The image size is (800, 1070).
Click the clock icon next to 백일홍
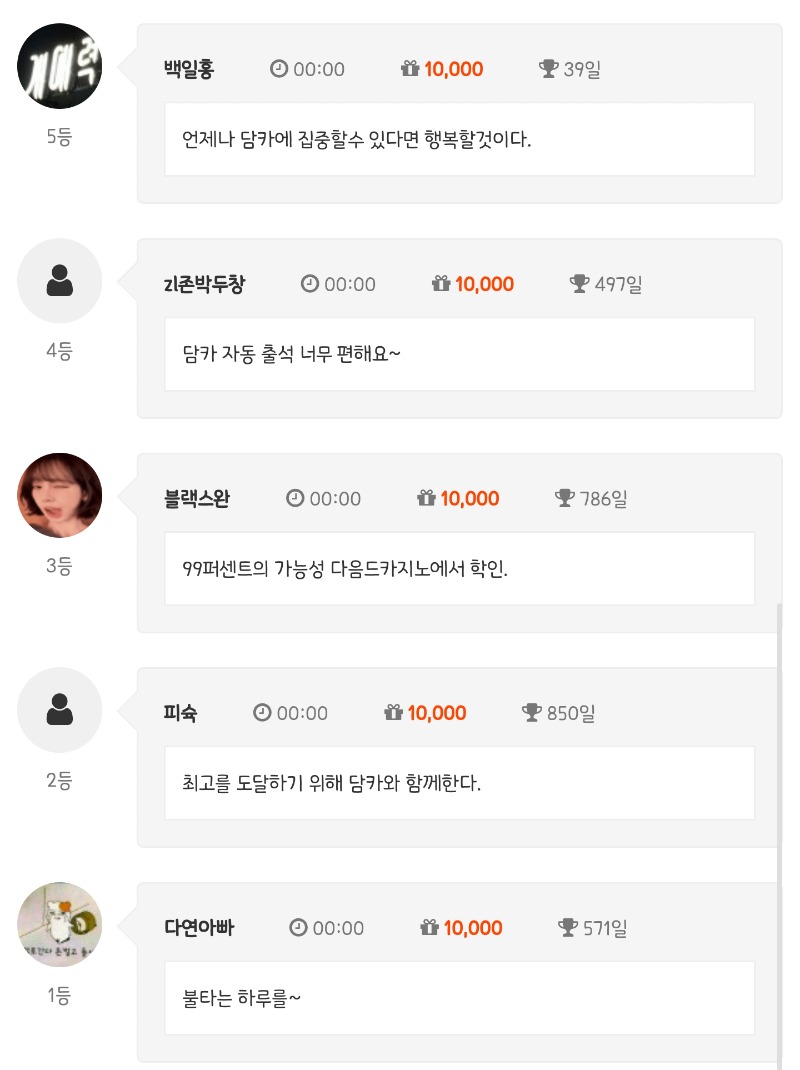279,69
